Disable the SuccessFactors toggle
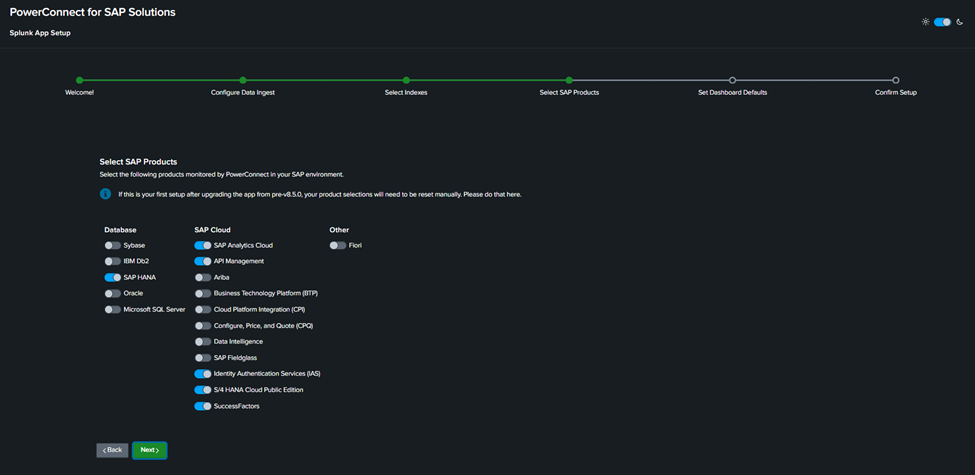Viewport: 975px width, 475px height. (203, 406)
